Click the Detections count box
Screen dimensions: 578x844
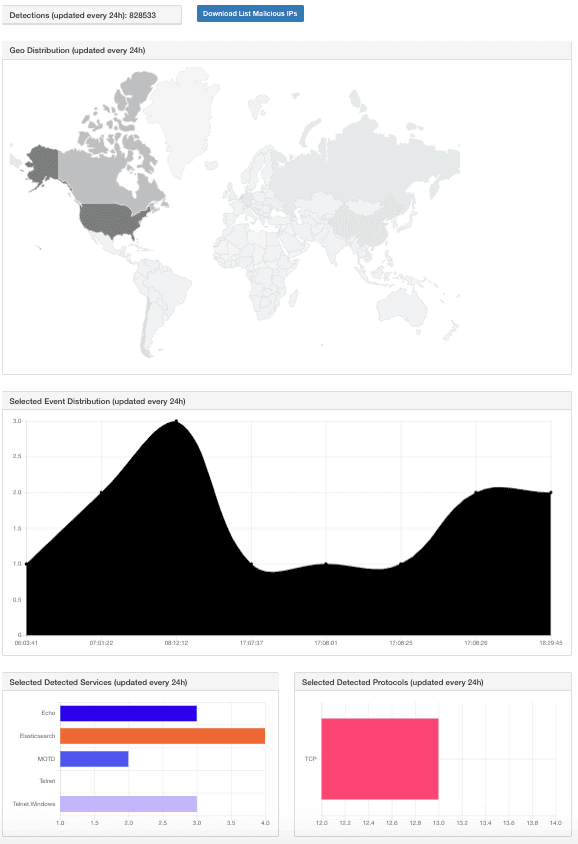point(92,15)
